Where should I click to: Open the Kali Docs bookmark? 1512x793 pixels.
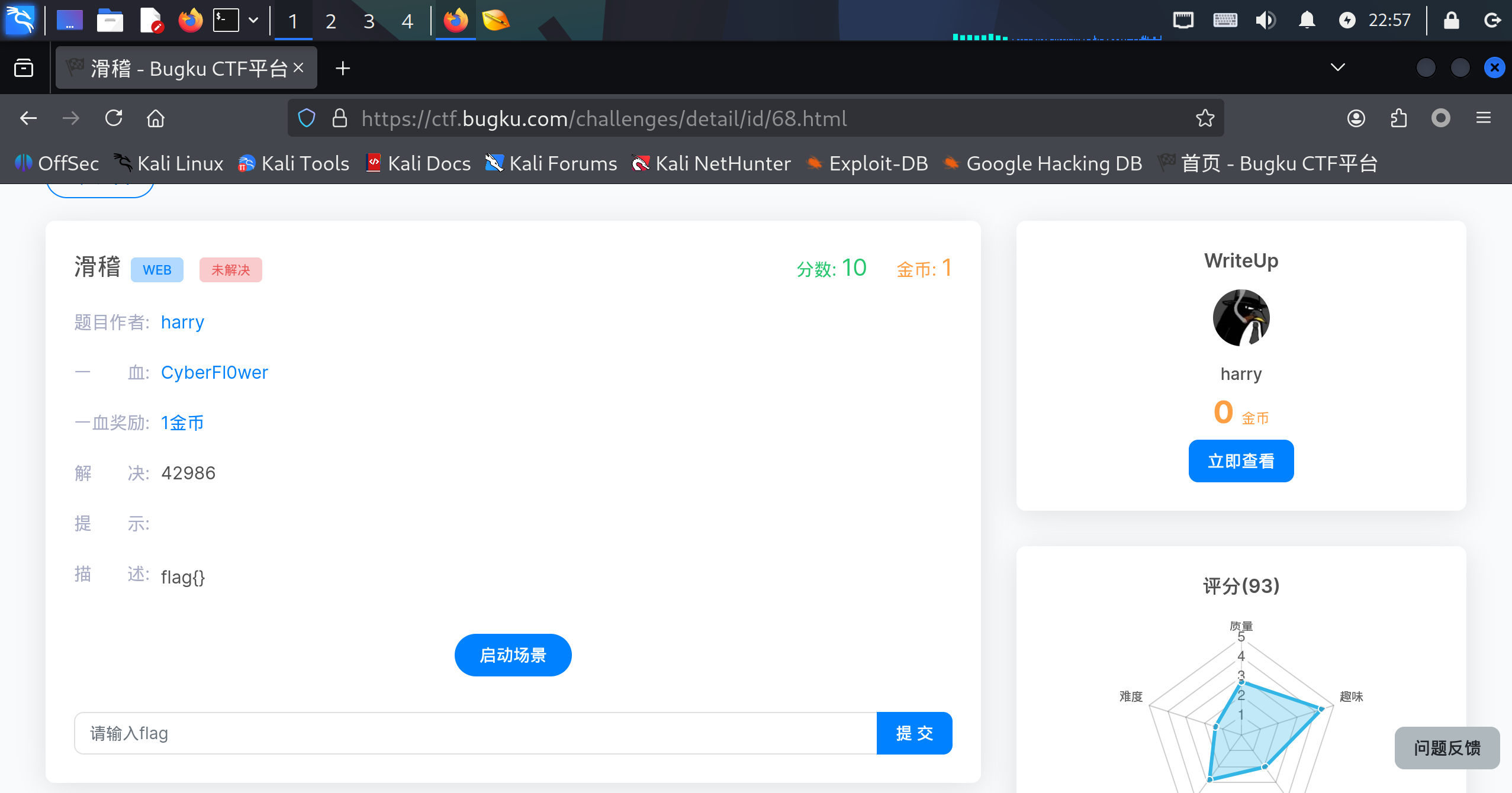pos(419,163)
